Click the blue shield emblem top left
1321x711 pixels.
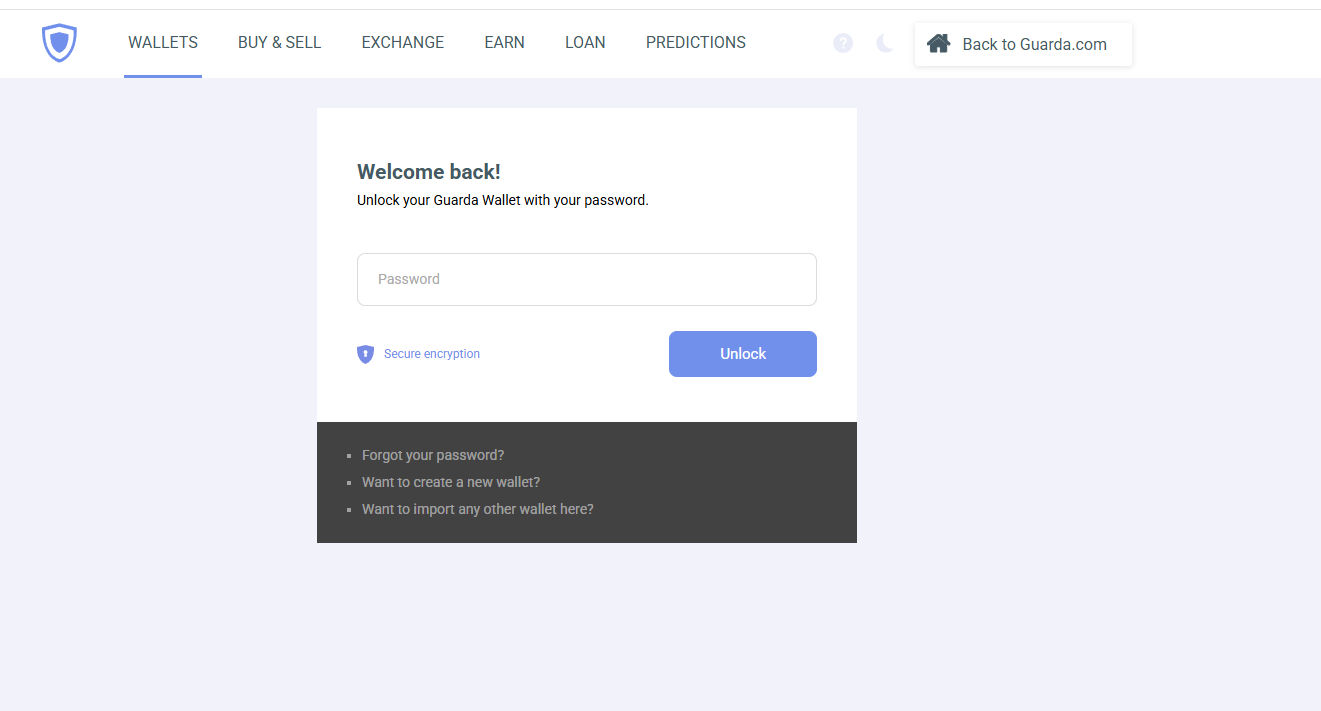click(x=59, y=43)
